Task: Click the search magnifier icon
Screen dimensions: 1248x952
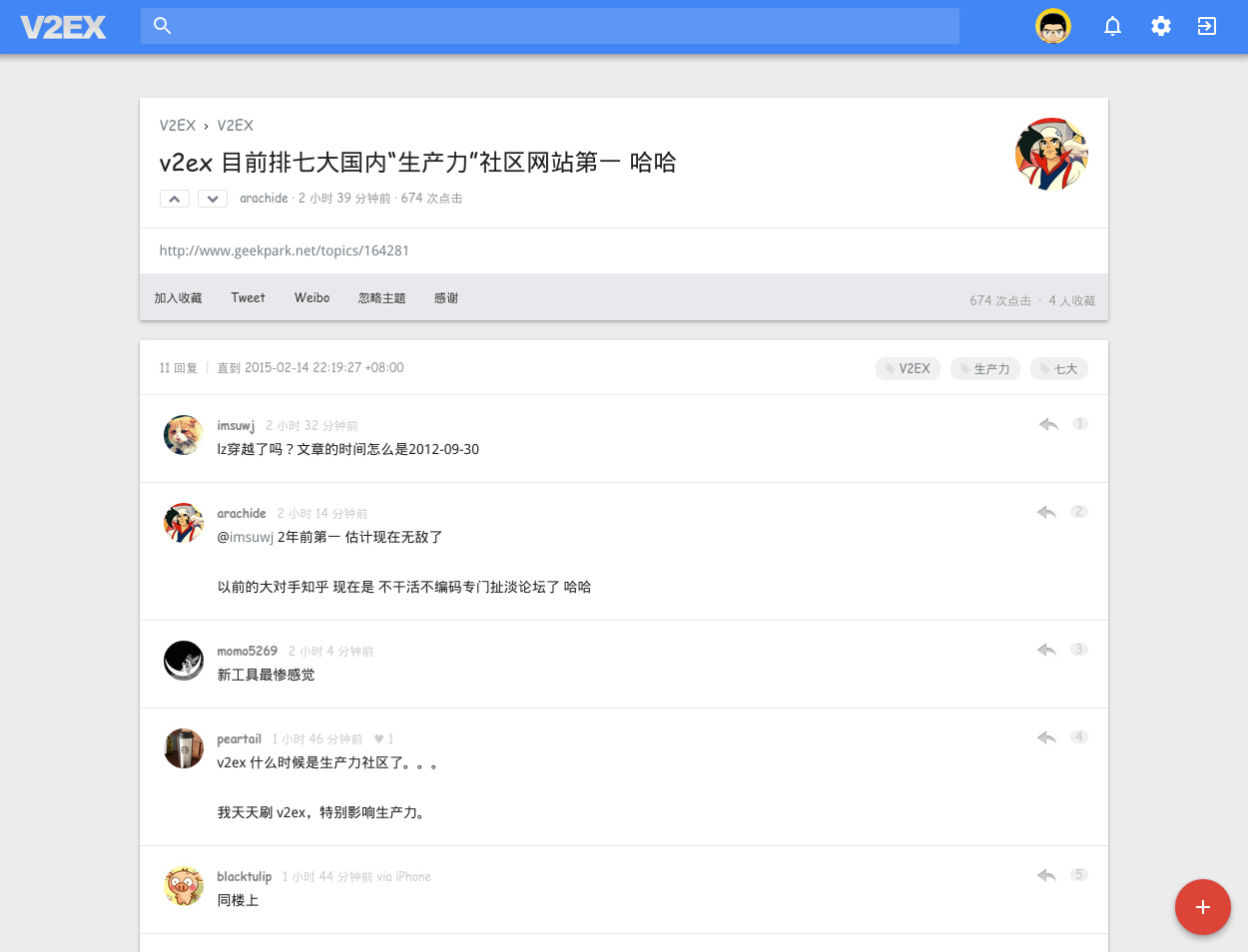Action: pos(163,26)
